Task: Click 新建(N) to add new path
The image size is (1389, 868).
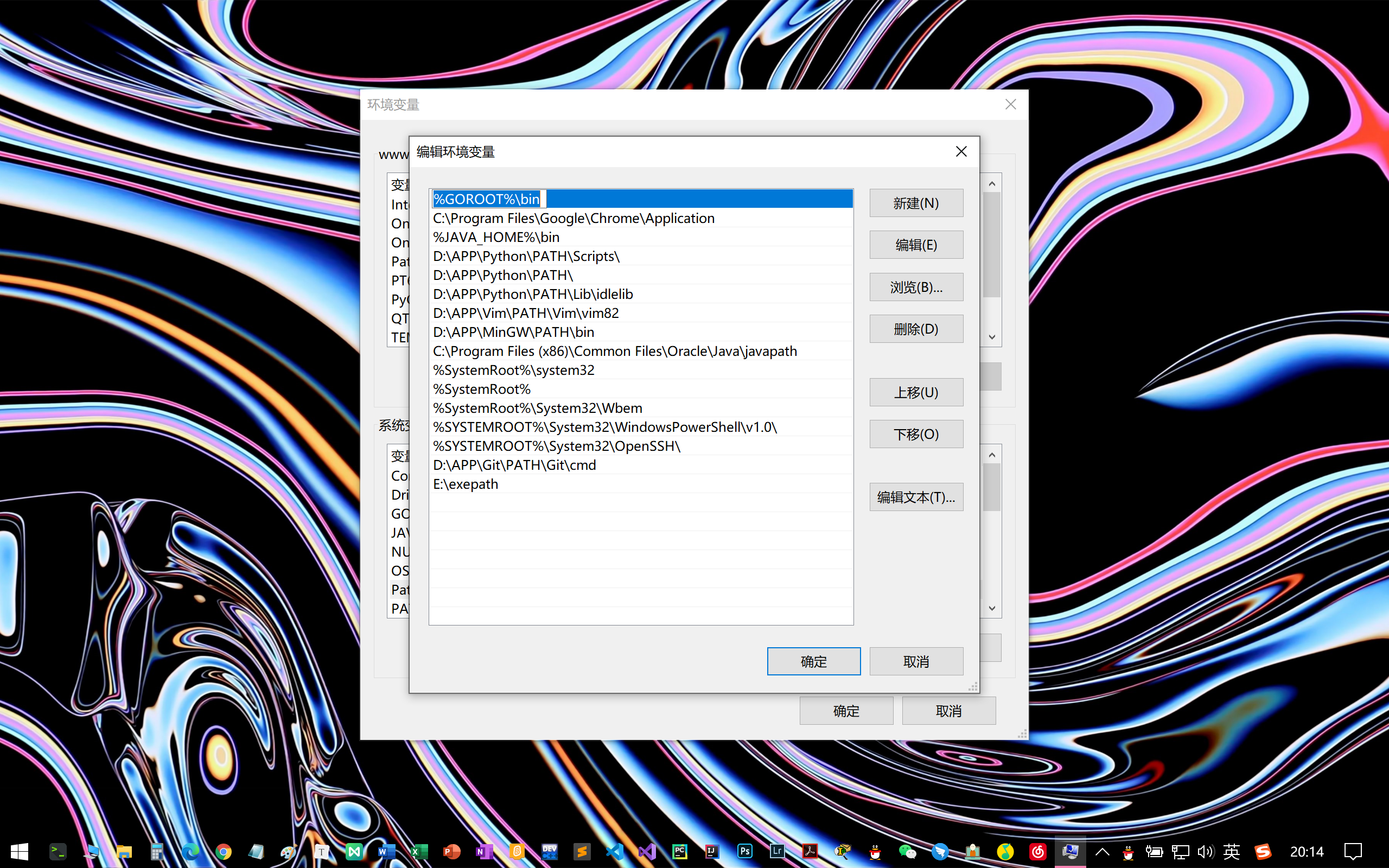Action: point(915,203)
